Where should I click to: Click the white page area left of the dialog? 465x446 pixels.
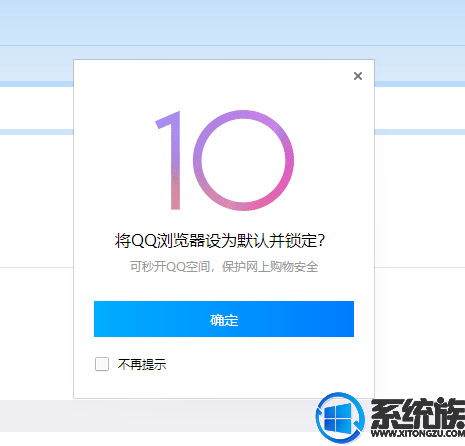pos(37,200)
